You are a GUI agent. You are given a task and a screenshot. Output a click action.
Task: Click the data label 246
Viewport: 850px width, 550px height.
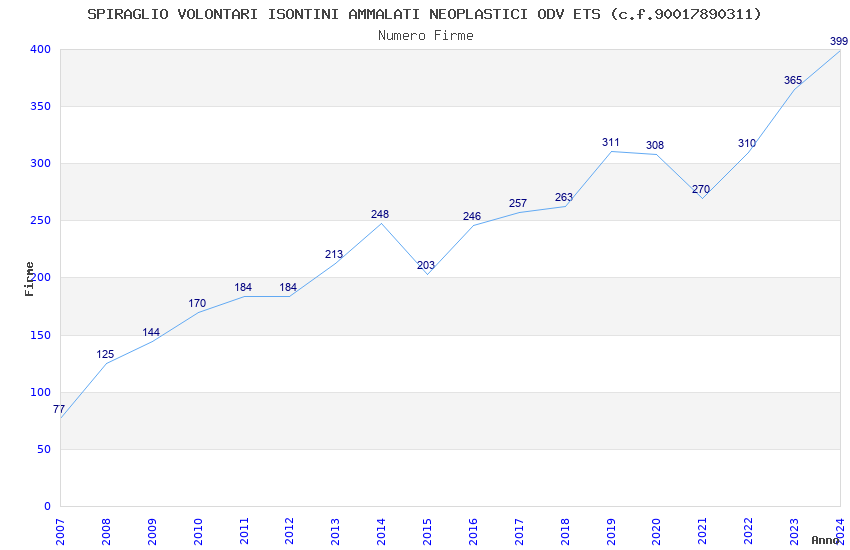tap(472, 216)
